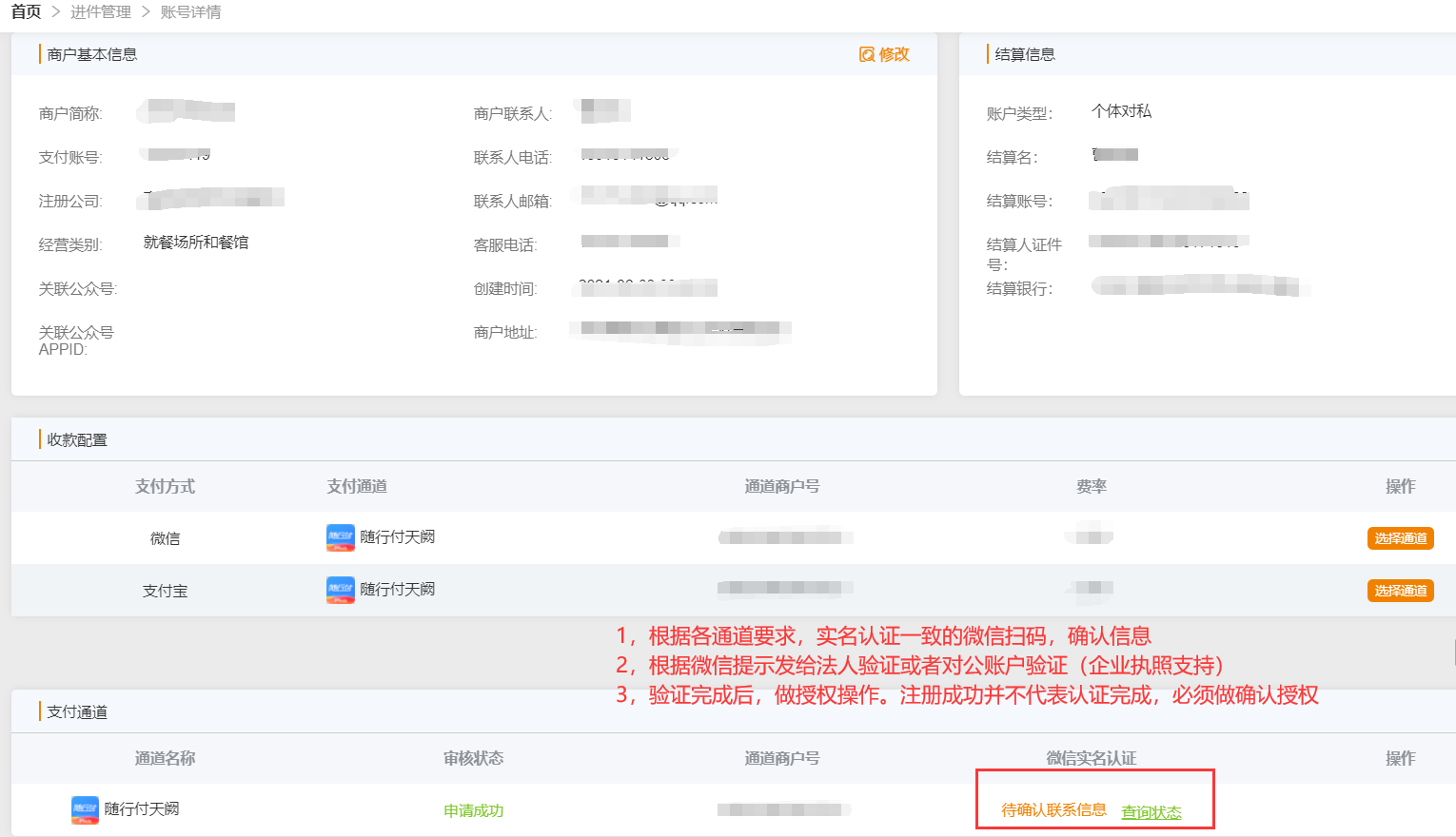Click the 账号详情 breadcrumb item

190,11
